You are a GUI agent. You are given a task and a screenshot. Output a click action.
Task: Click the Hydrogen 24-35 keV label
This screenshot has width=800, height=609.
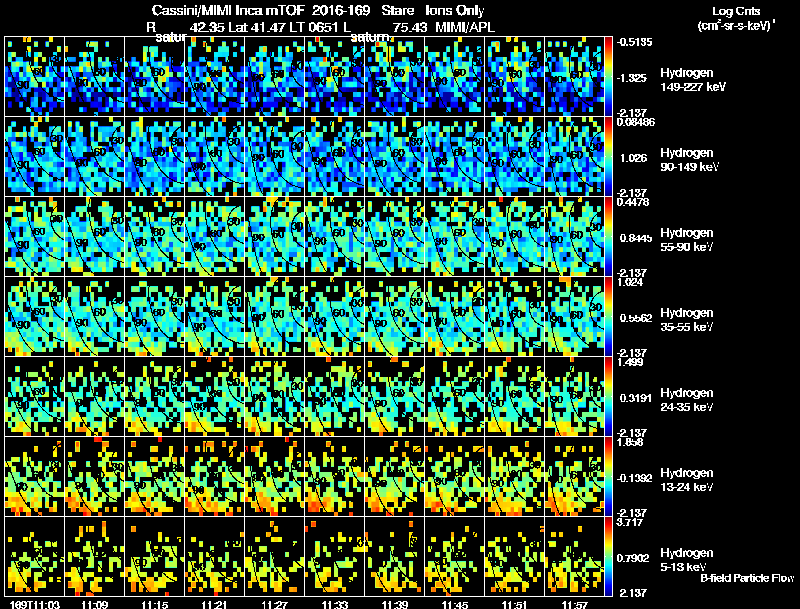(x=687, y=400)
